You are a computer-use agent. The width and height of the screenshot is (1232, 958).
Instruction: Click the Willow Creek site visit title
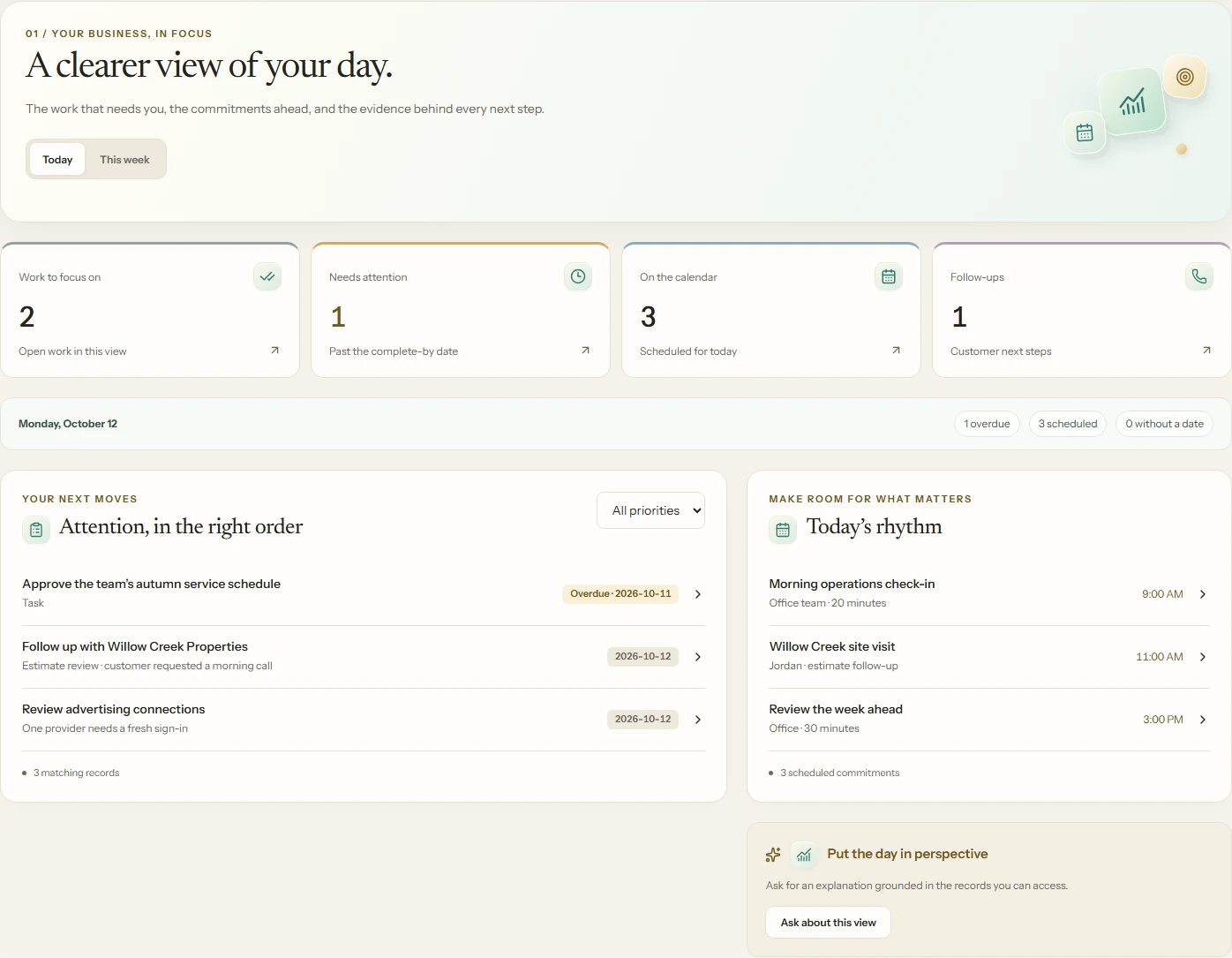coord(832,646)
